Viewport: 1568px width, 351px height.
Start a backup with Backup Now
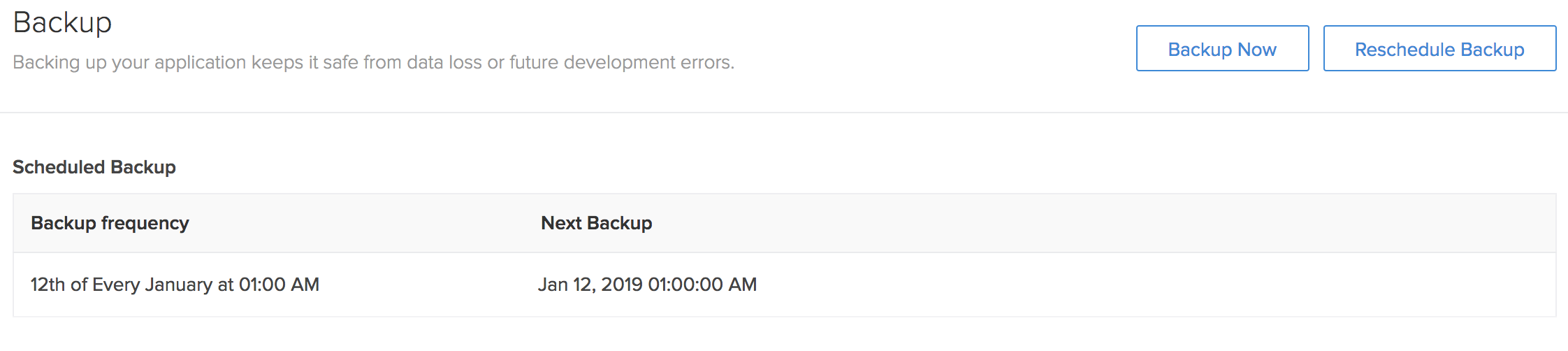pyautogui.click(x=1222, y=48)
